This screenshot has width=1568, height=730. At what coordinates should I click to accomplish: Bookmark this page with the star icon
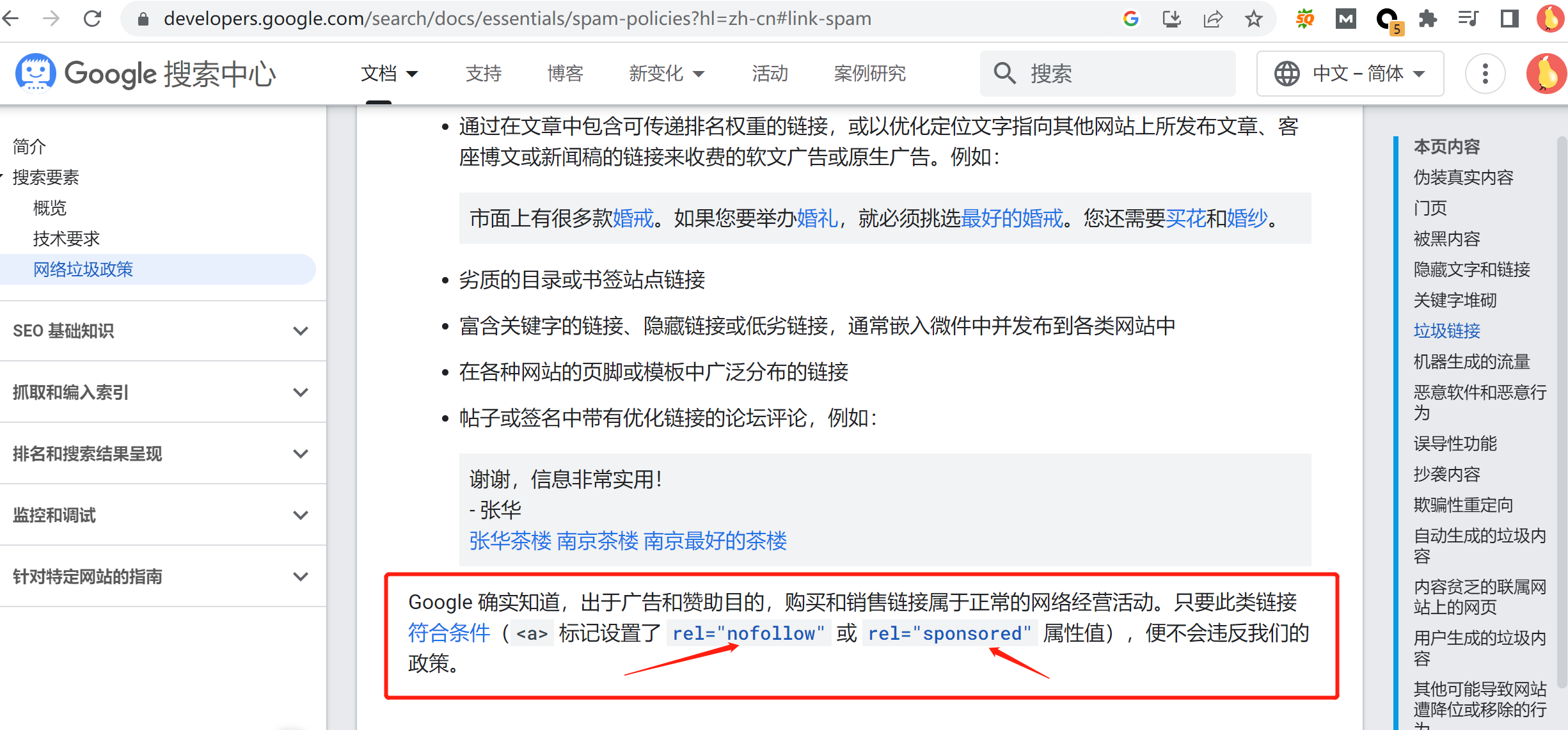(x=1254, y=19)
